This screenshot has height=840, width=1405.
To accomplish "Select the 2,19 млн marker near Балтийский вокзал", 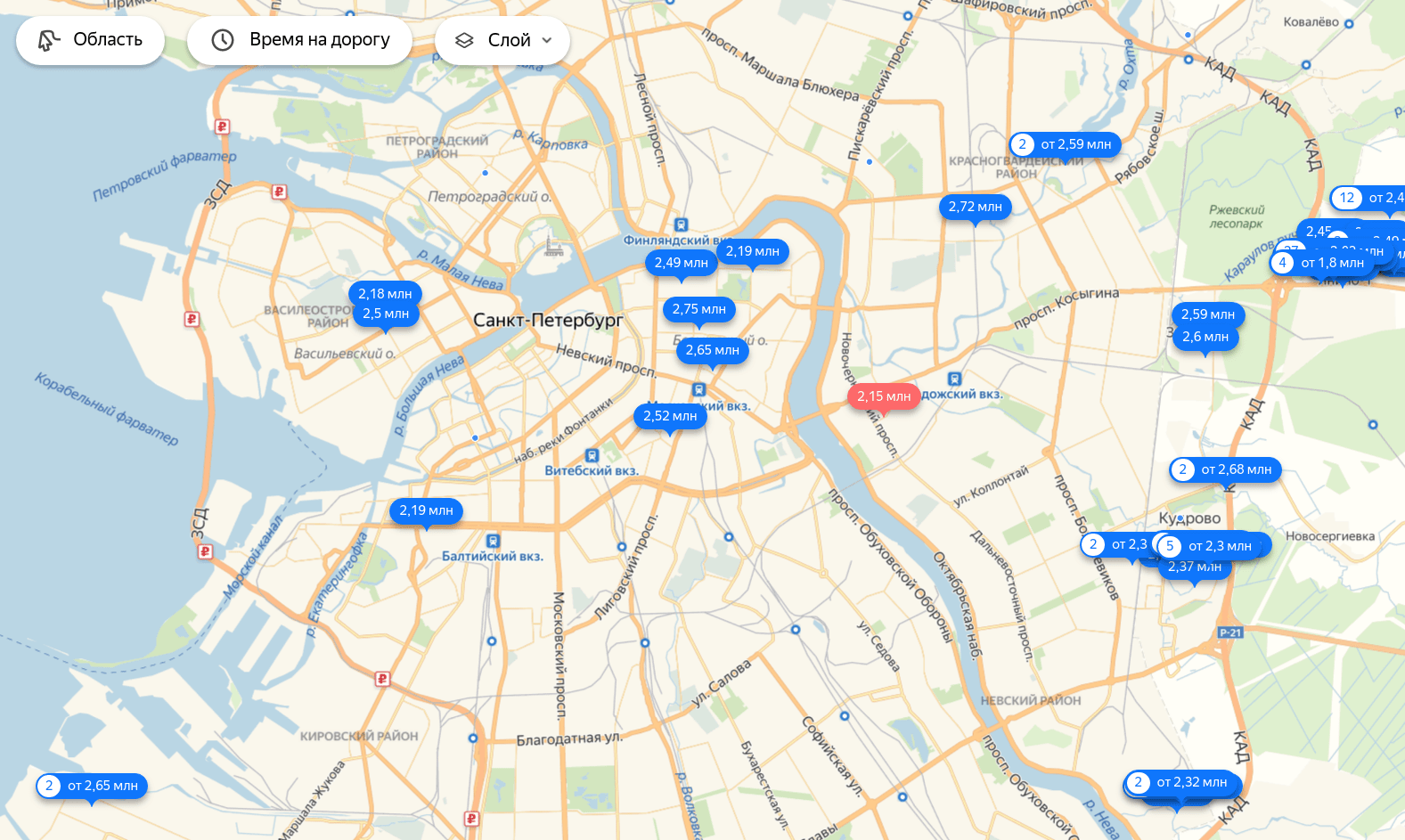I will pyautogui.click(x=426, y=510).
